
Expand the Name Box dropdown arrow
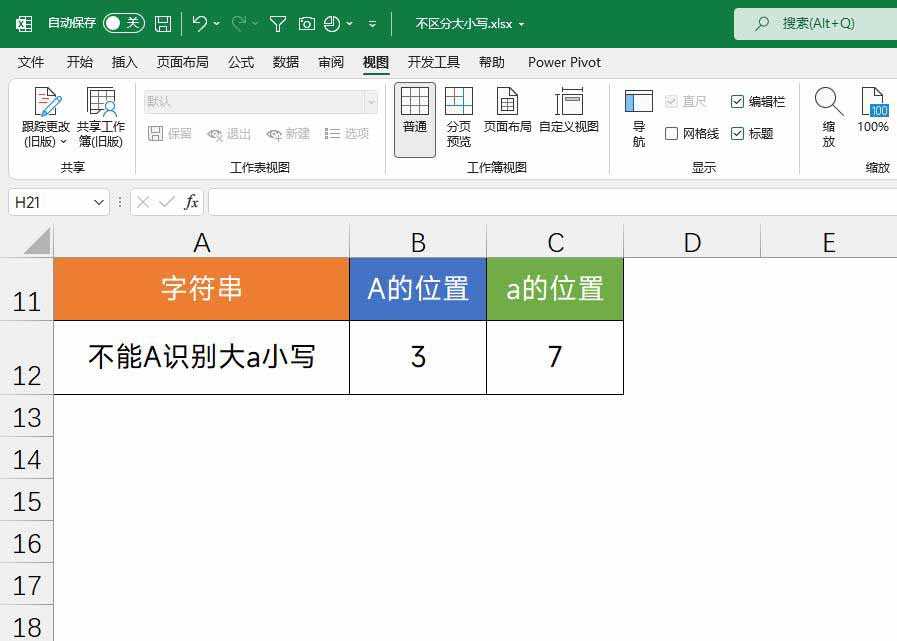pyautogui.click(x=98, y=202)
